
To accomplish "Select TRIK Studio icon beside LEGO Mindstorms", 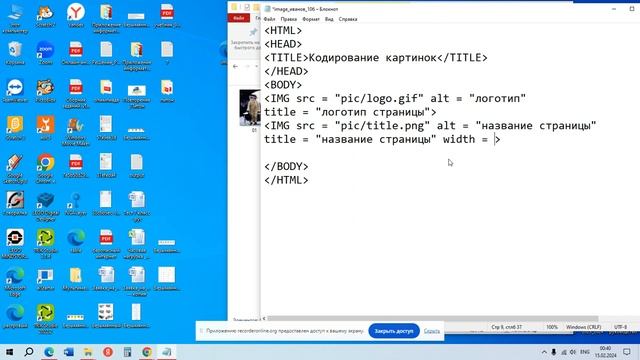I will (x=45, y=244).
